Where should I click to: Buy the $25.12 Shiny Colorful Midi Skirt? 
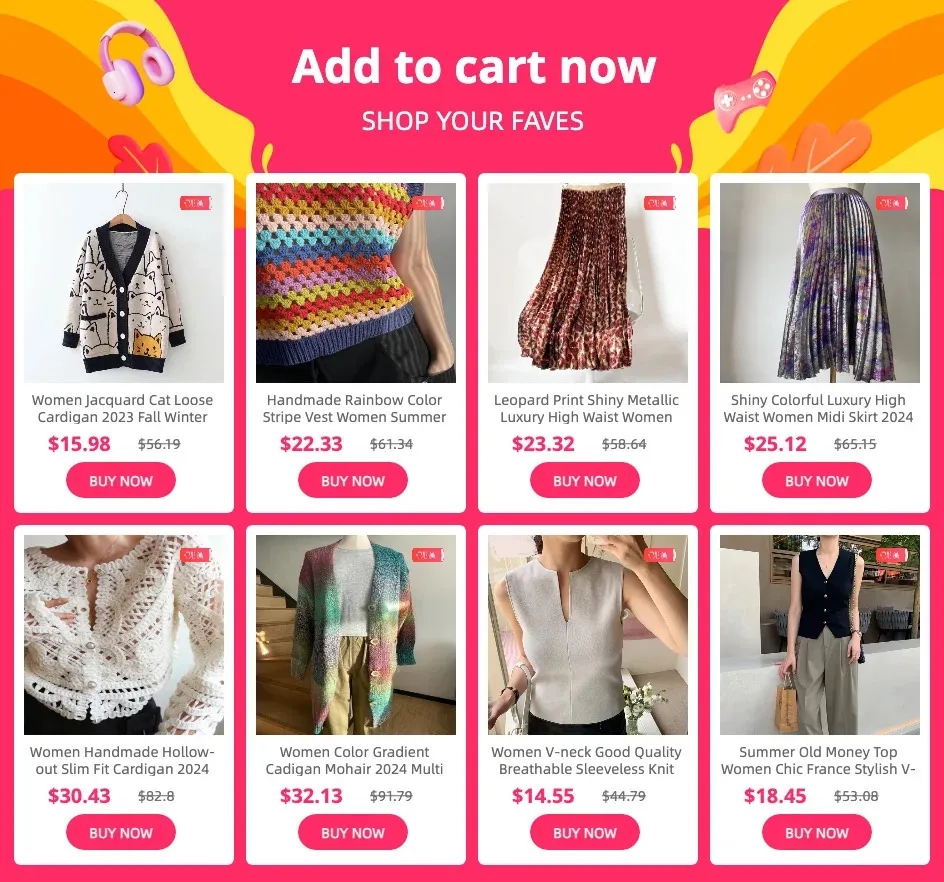point(816,480)
